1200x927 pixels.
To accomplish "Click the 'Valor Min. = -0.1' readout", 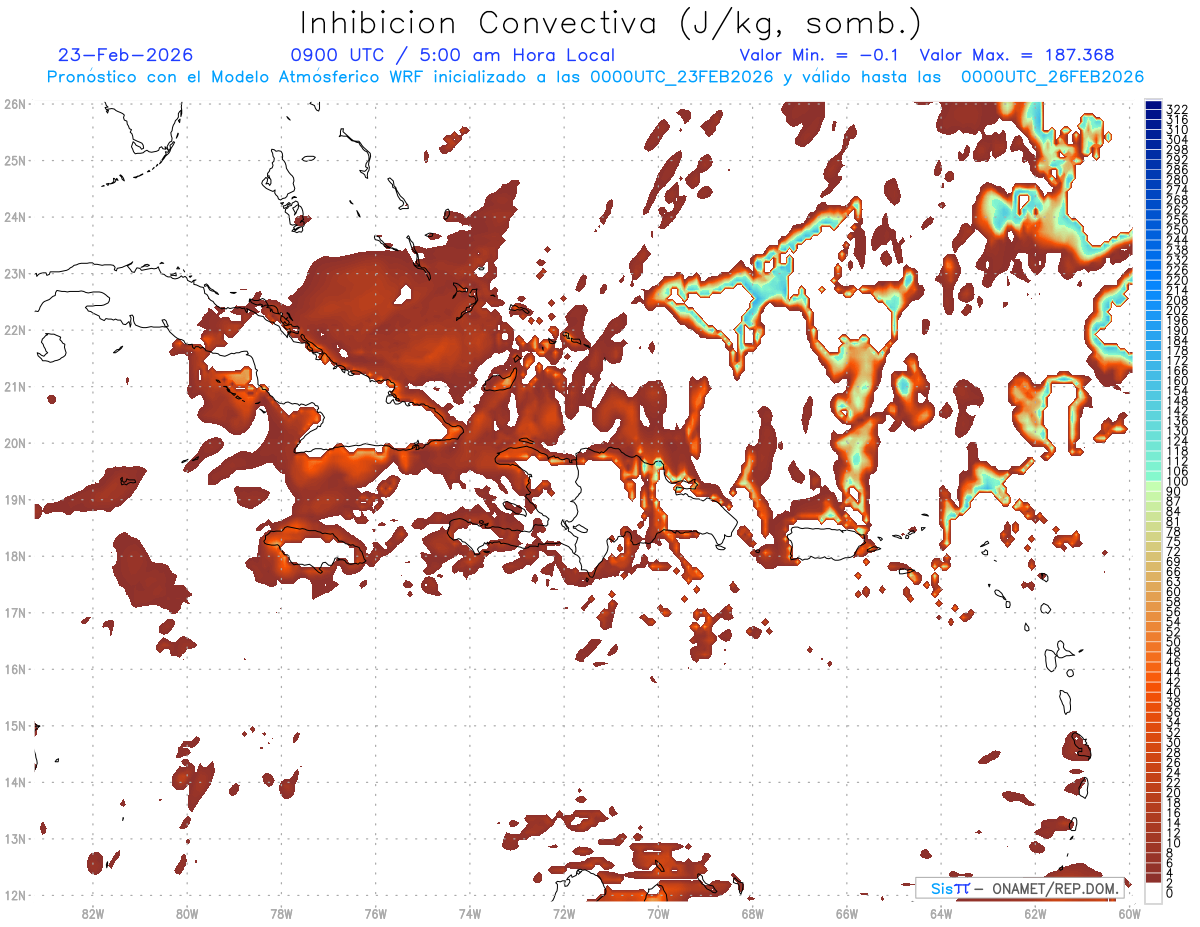I will tap(821, 56).
